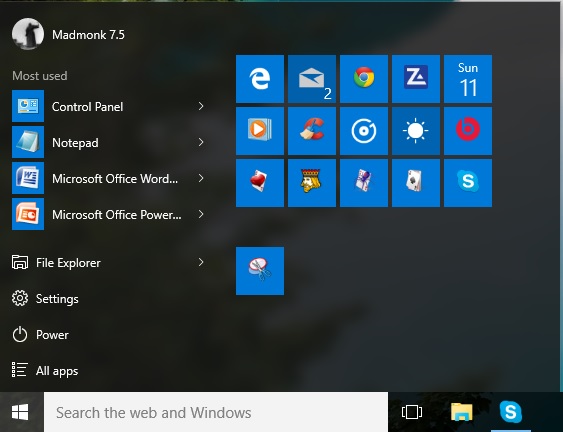Open the Microsoft Edge tile
Image resolution: width=563 pixels, height=432 pixels.
pos(260,79)
